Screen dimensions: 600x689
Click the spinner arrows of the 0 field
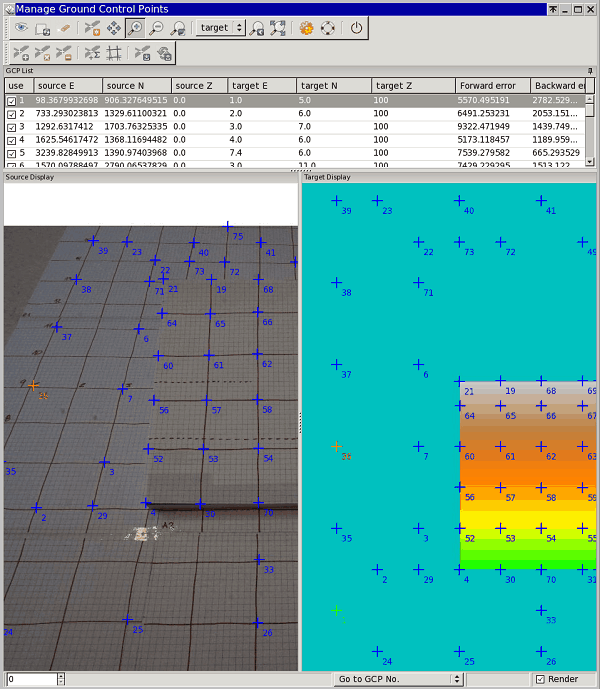click(x=60, y=679)
